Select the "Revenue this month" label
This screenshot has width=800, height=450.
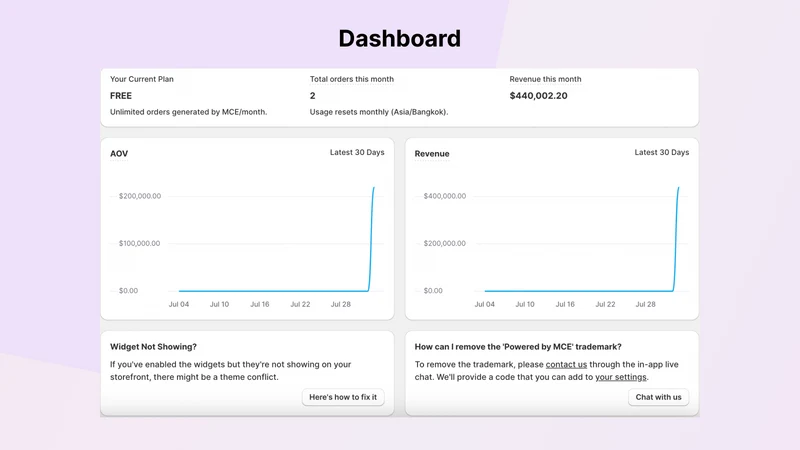545,79
